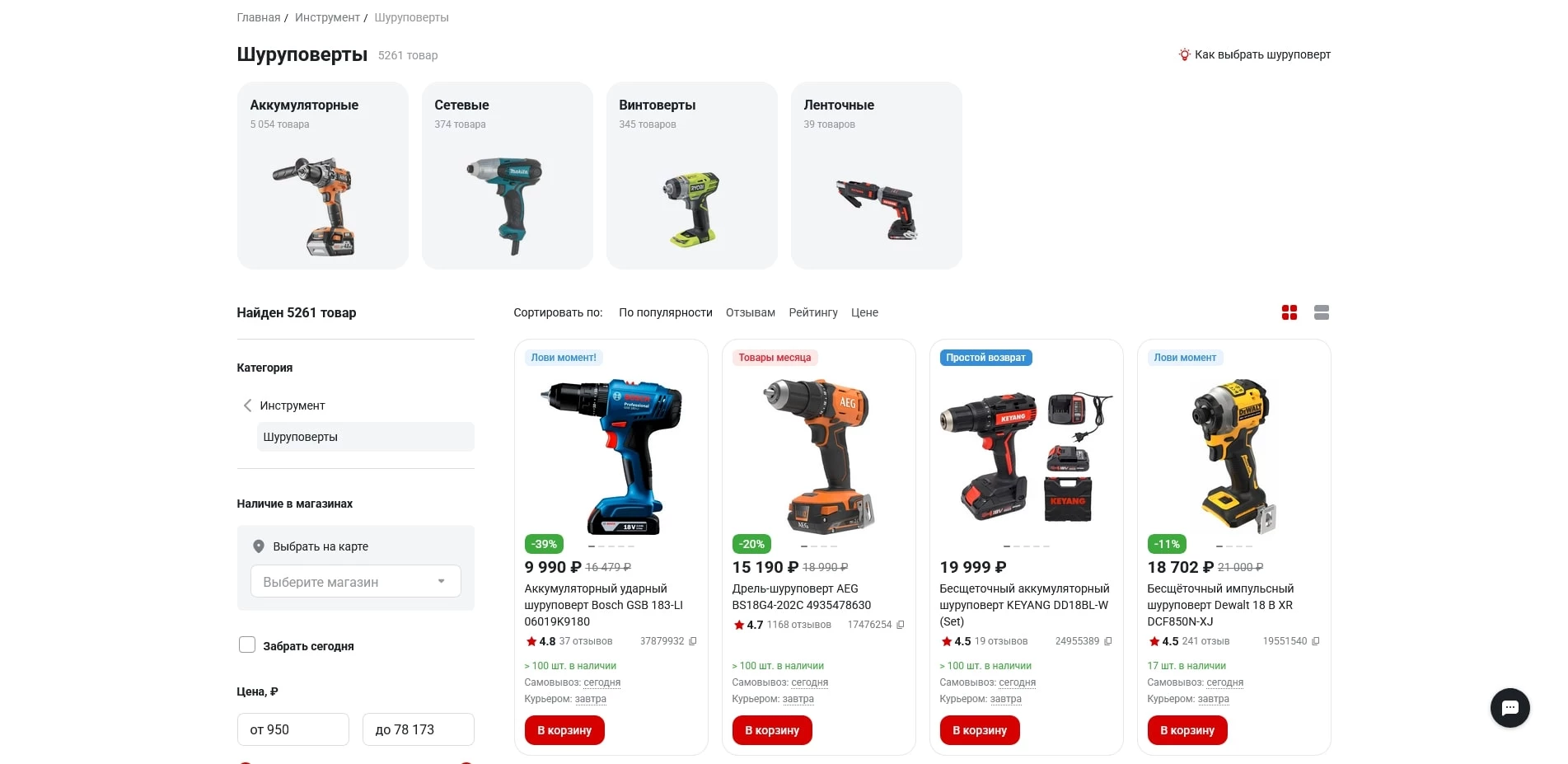The image size is (1568, 764).
Task: Sort products by 'Отзывам'
Action: (751, 312)
